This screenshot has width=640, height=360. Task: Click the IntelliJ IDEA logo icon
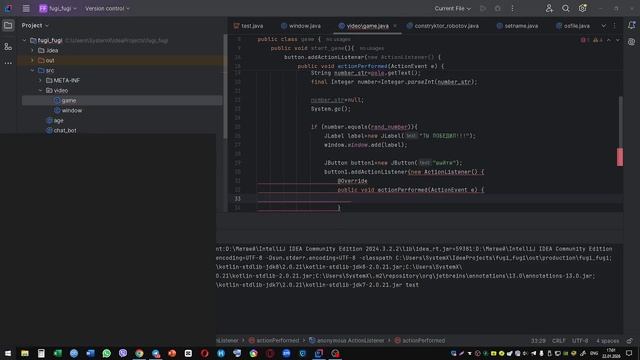coord(8,8)
